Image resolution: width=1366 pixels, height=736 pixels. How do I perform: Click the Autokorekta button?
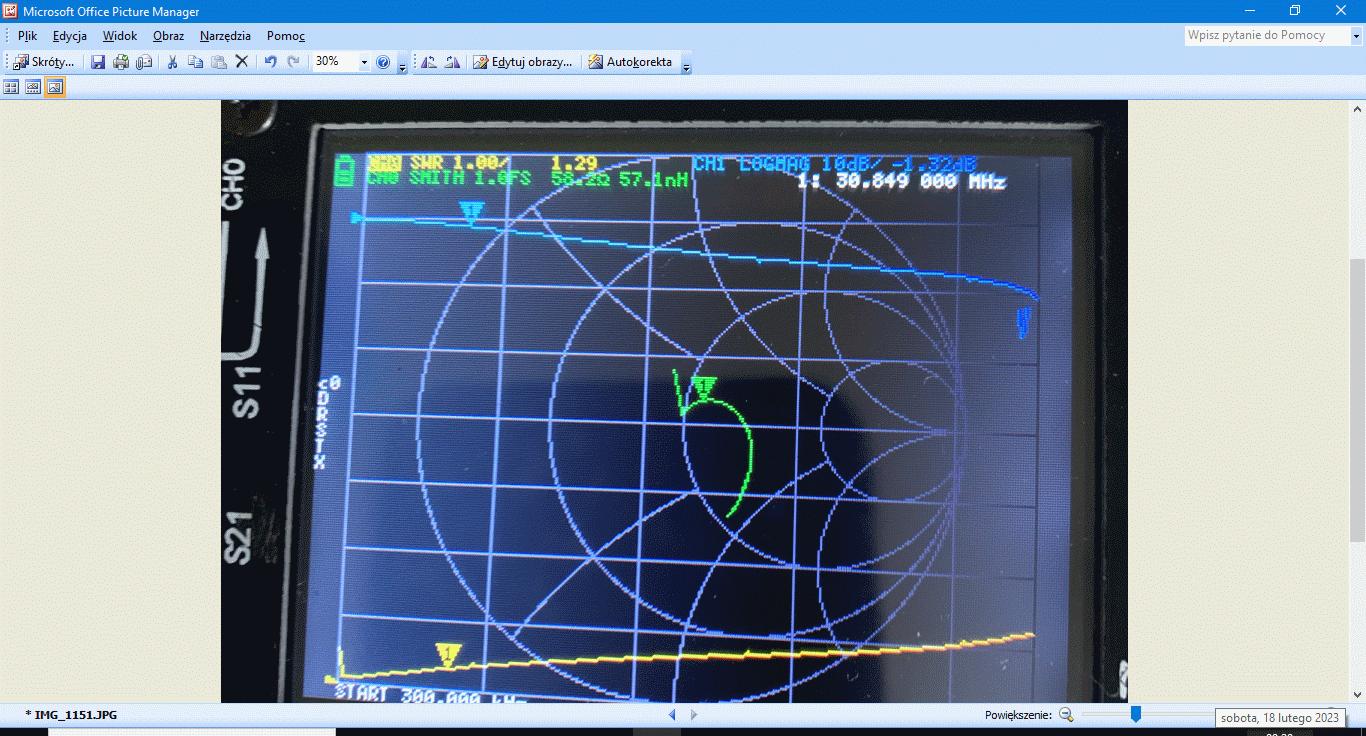point(630,62)
